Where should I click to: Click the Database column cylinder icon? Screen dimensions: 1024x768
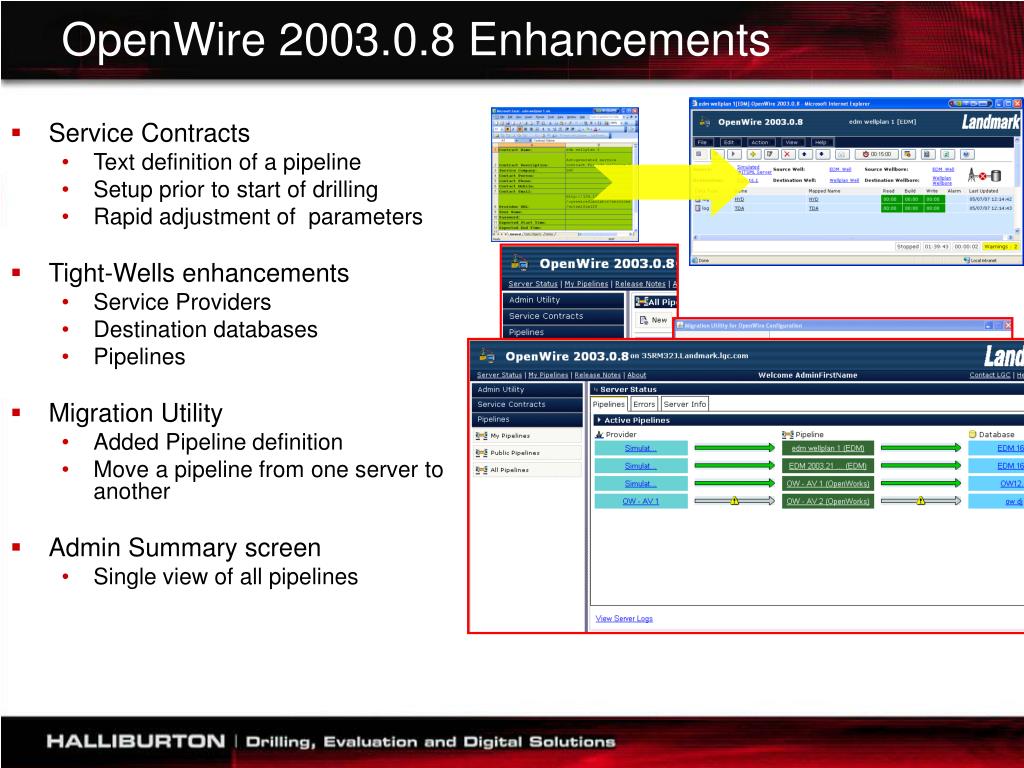972,434
